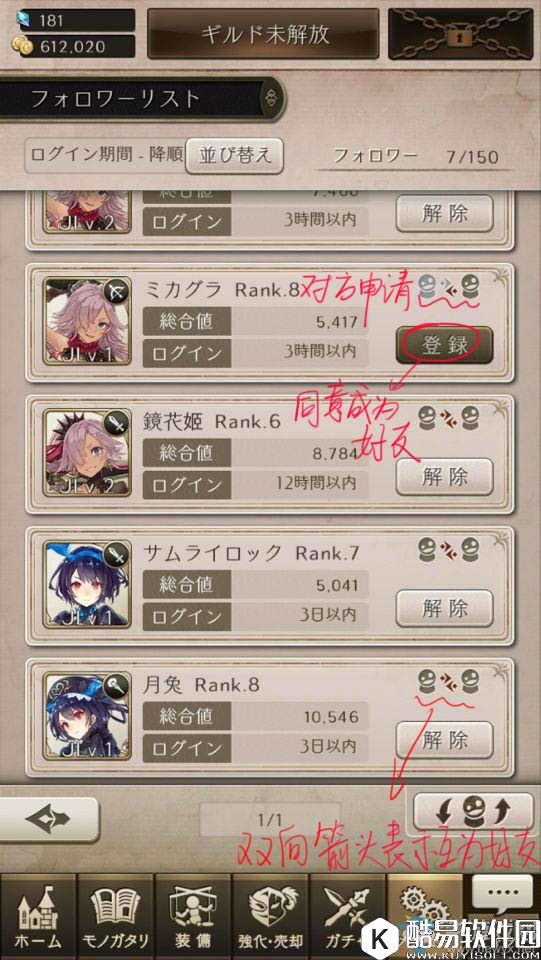Expand the フォロワーリスト header handle
541x960 pixels.
coord(273,98)
